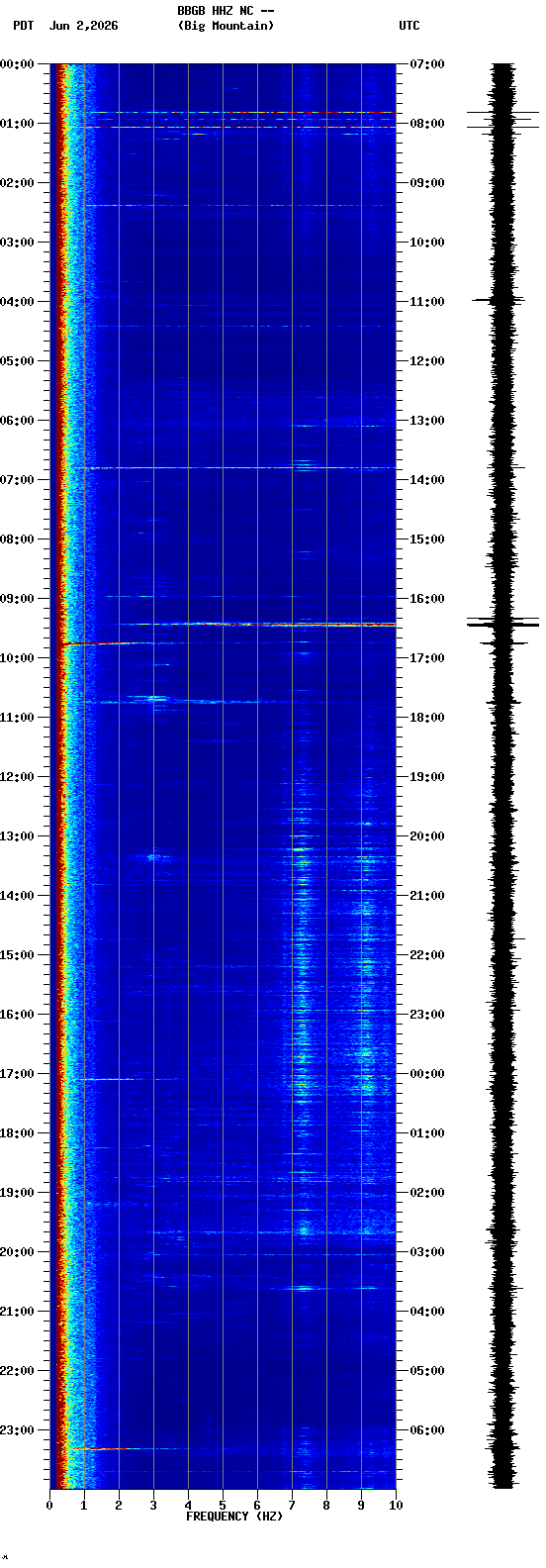Viewport: 546px width, 1568px height.
Task: Click the 10 Hz frequency tick label
Action: coord(396,1506)
